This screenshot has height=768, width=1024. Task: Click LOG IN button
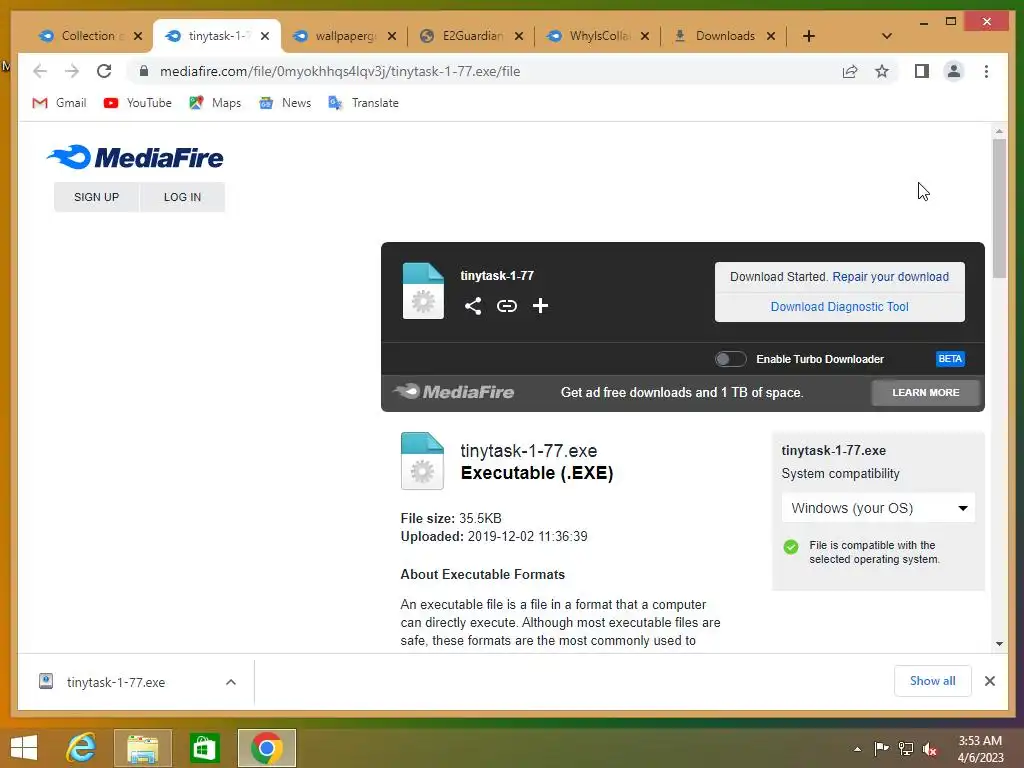[182, 197]
